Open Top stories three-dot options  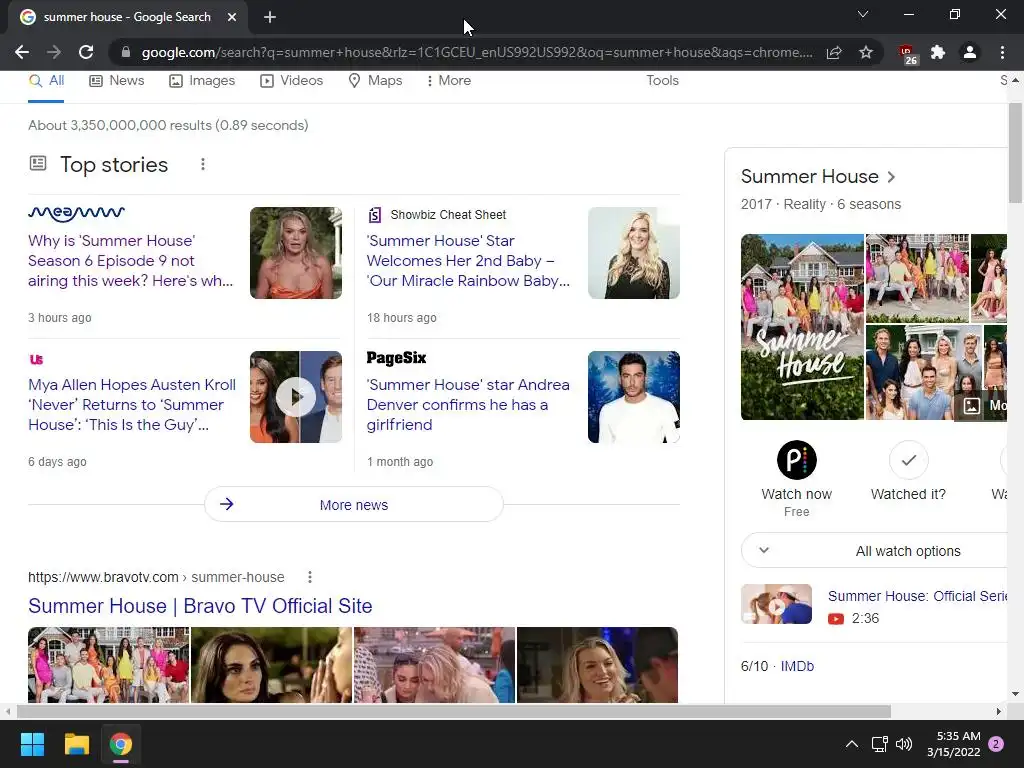point(203,164)
